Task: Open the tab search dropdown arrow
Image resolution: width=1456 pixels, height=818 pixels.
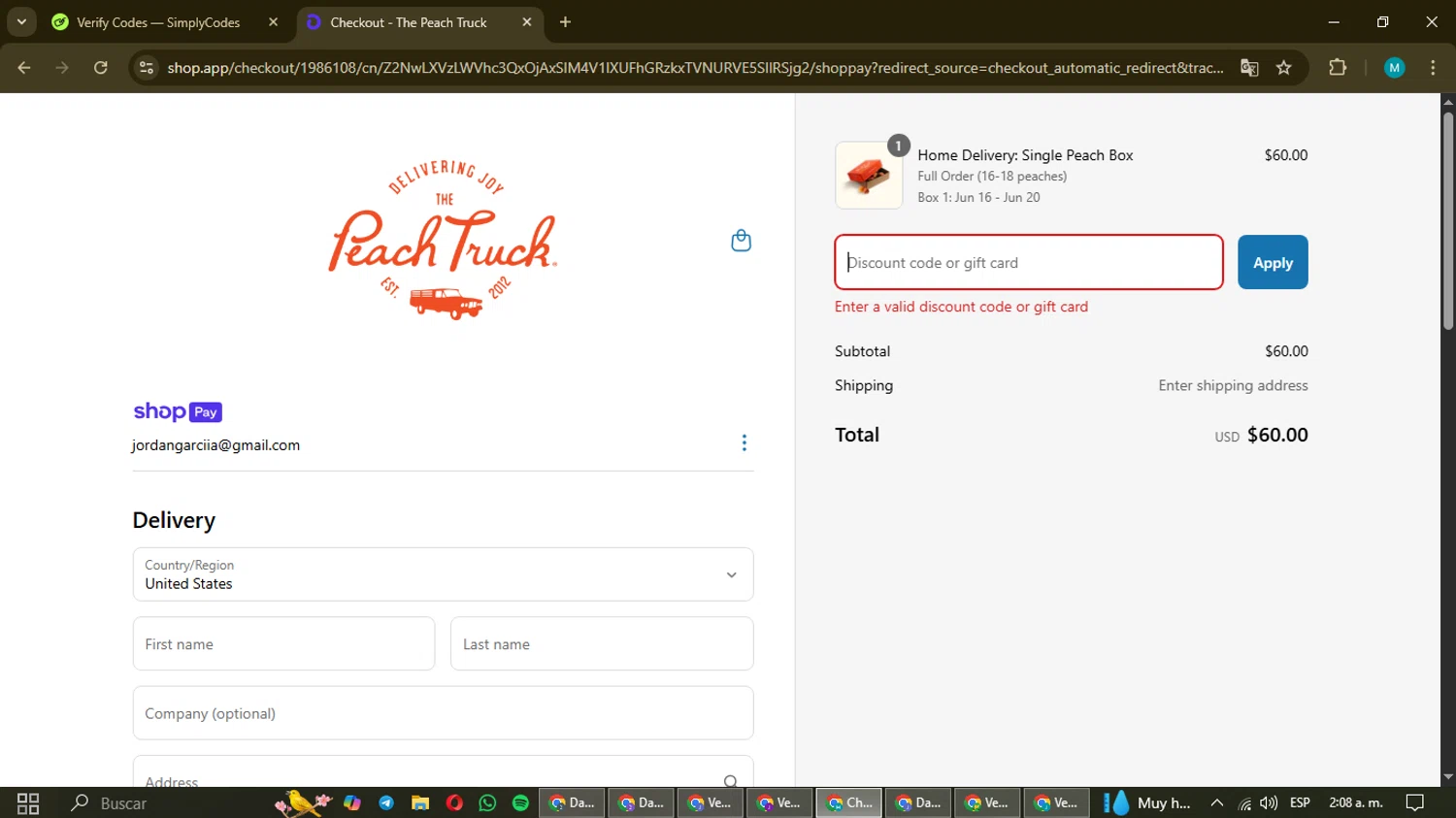Action: coord(21,22)
